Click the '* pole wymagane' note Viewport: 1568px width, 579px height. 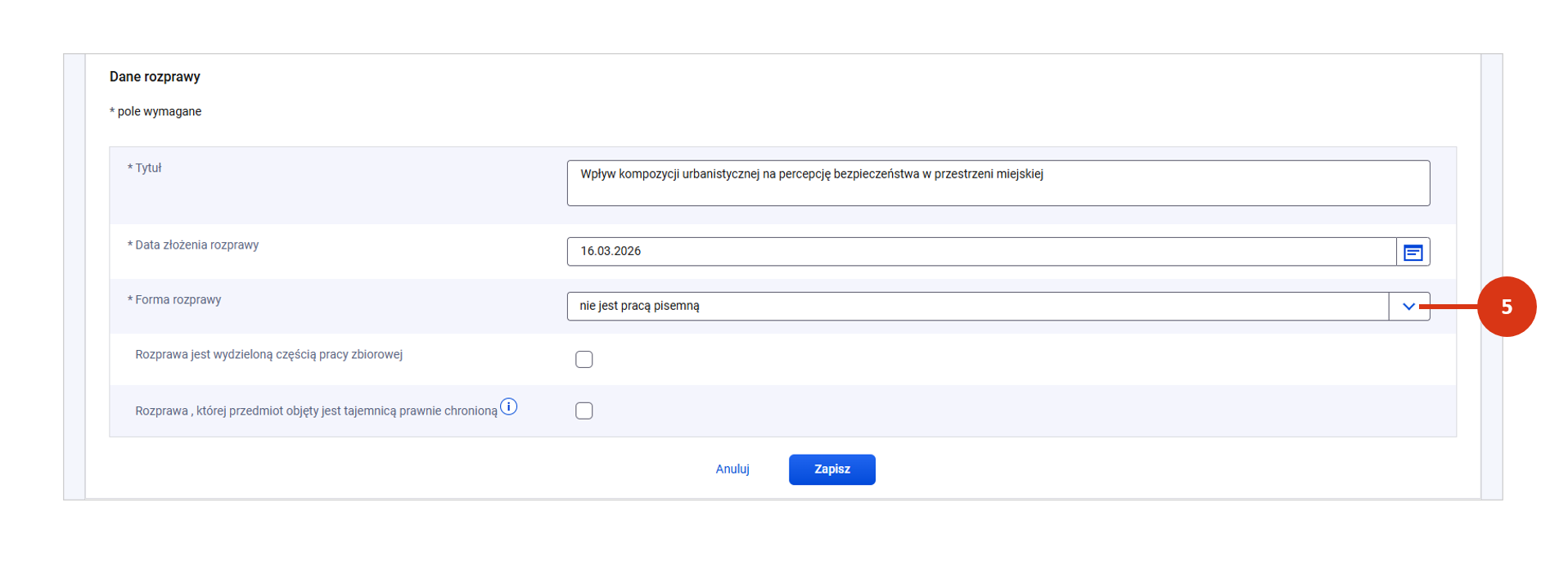pyautogui.click(x=155, y=112)
